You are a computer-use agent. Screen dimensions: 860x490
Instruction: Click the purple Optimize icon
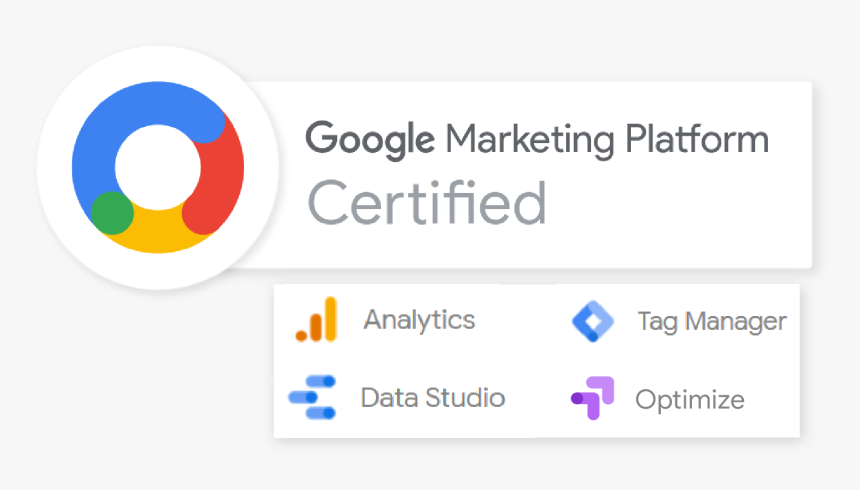[592, 398]
